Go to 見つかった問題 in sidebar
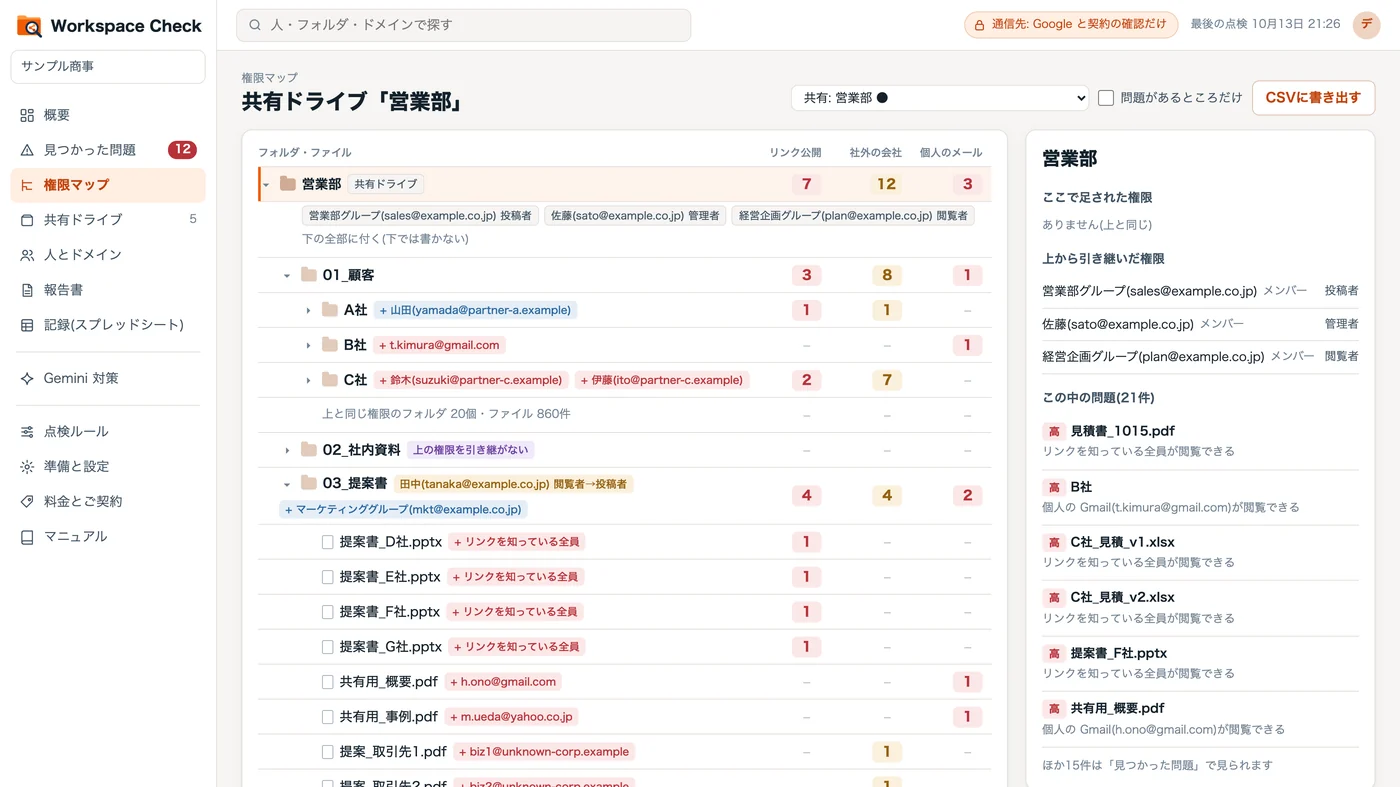 (108, 150)
